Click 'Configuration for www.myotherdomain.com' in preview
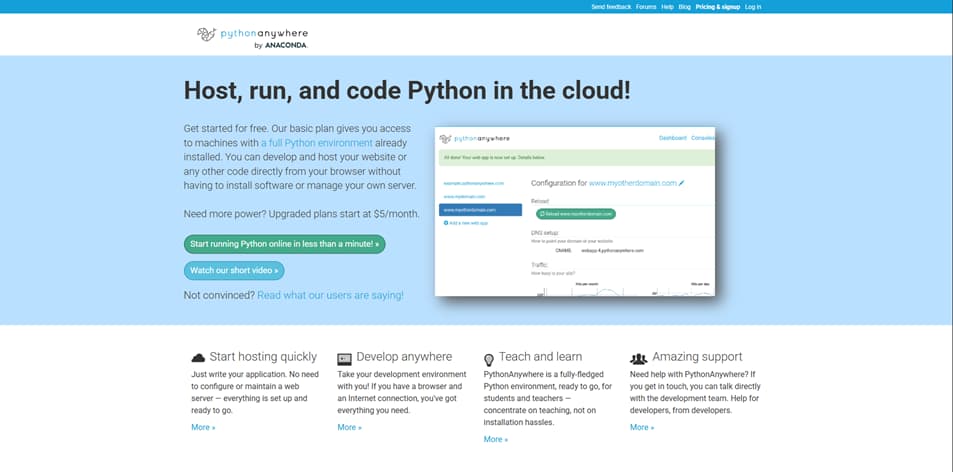Screen dimensions: 953x472 tap(607, 183)
